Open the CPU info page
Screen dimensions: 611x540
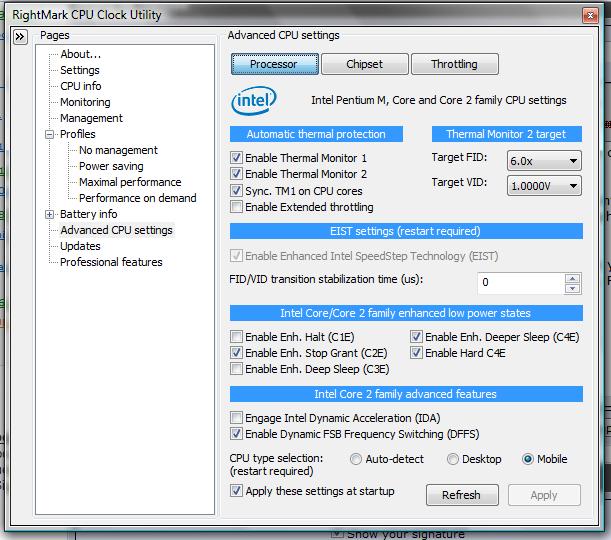(81, 86)
